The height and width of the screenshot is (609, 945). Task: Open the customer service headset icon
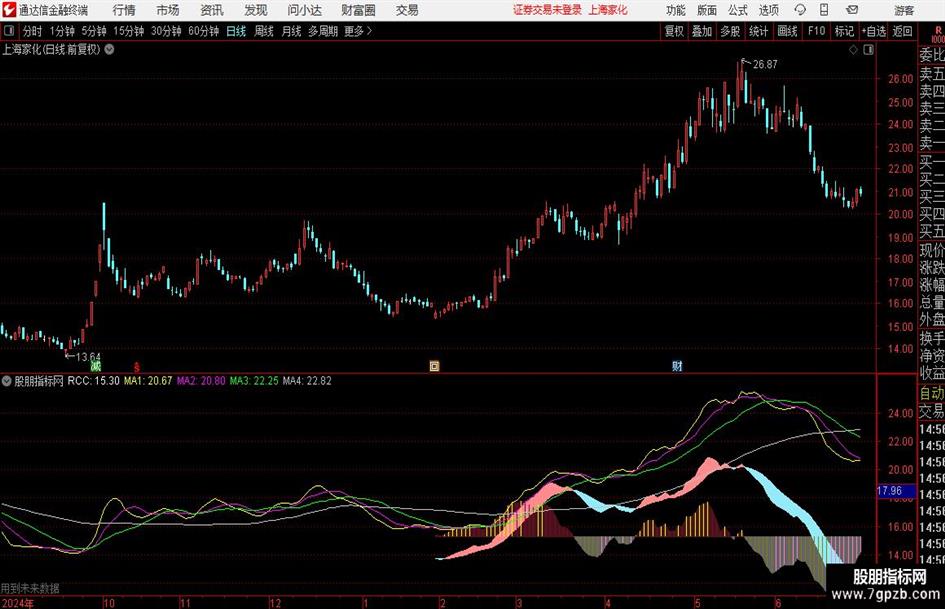pos(800,10)
